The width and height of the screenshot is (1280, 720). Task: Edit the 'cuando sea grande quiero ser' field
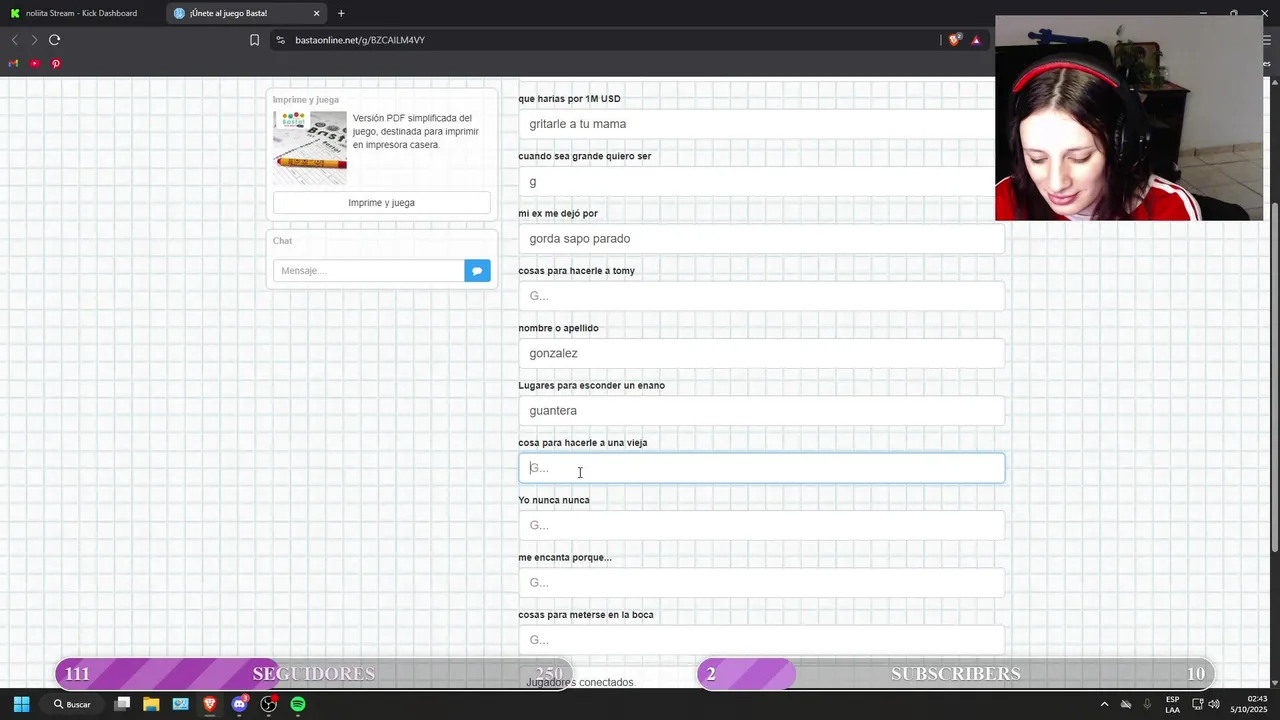(x=761, y=181)
